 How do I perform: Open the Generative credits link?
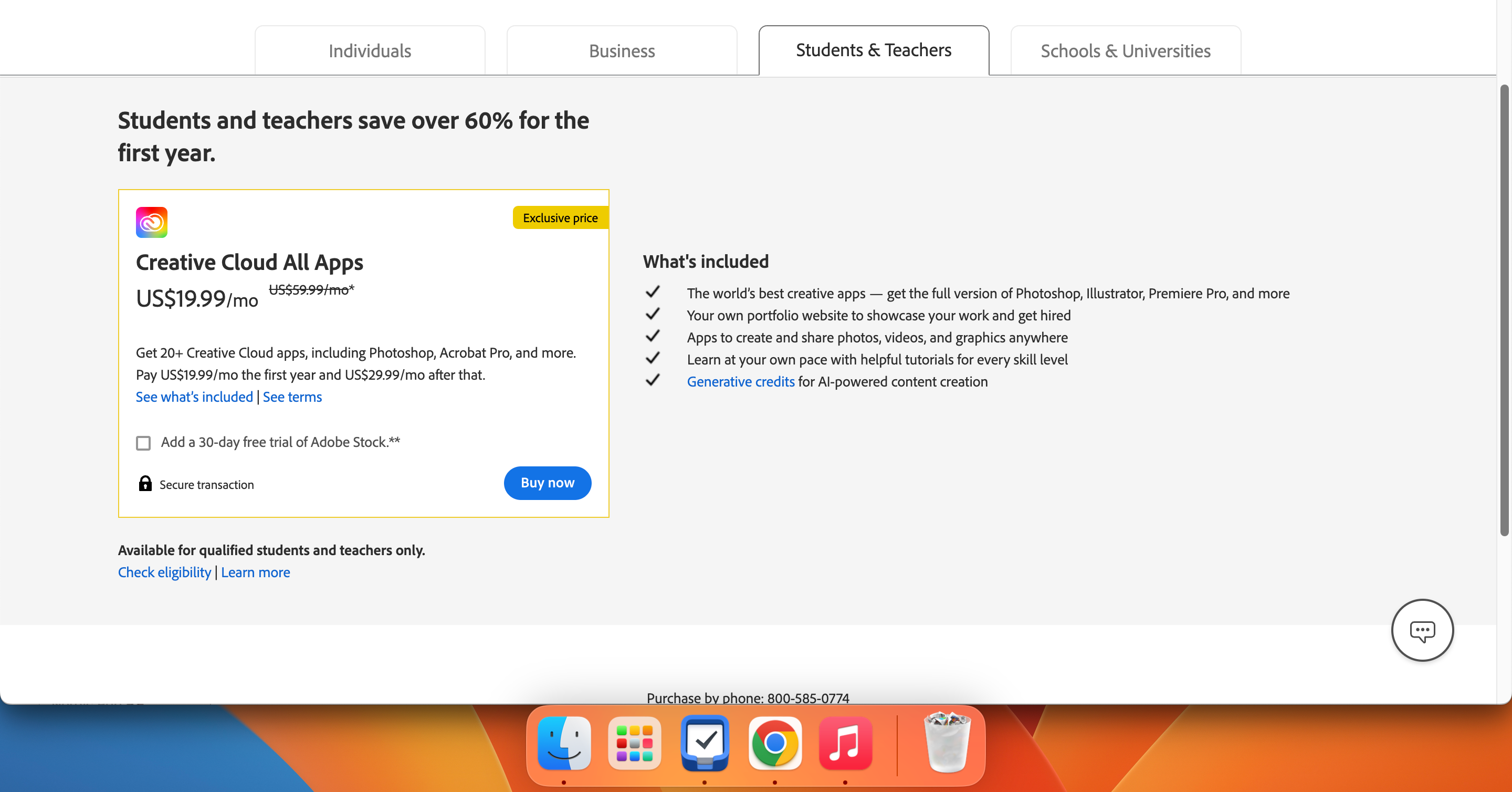[x=740, y=382]
